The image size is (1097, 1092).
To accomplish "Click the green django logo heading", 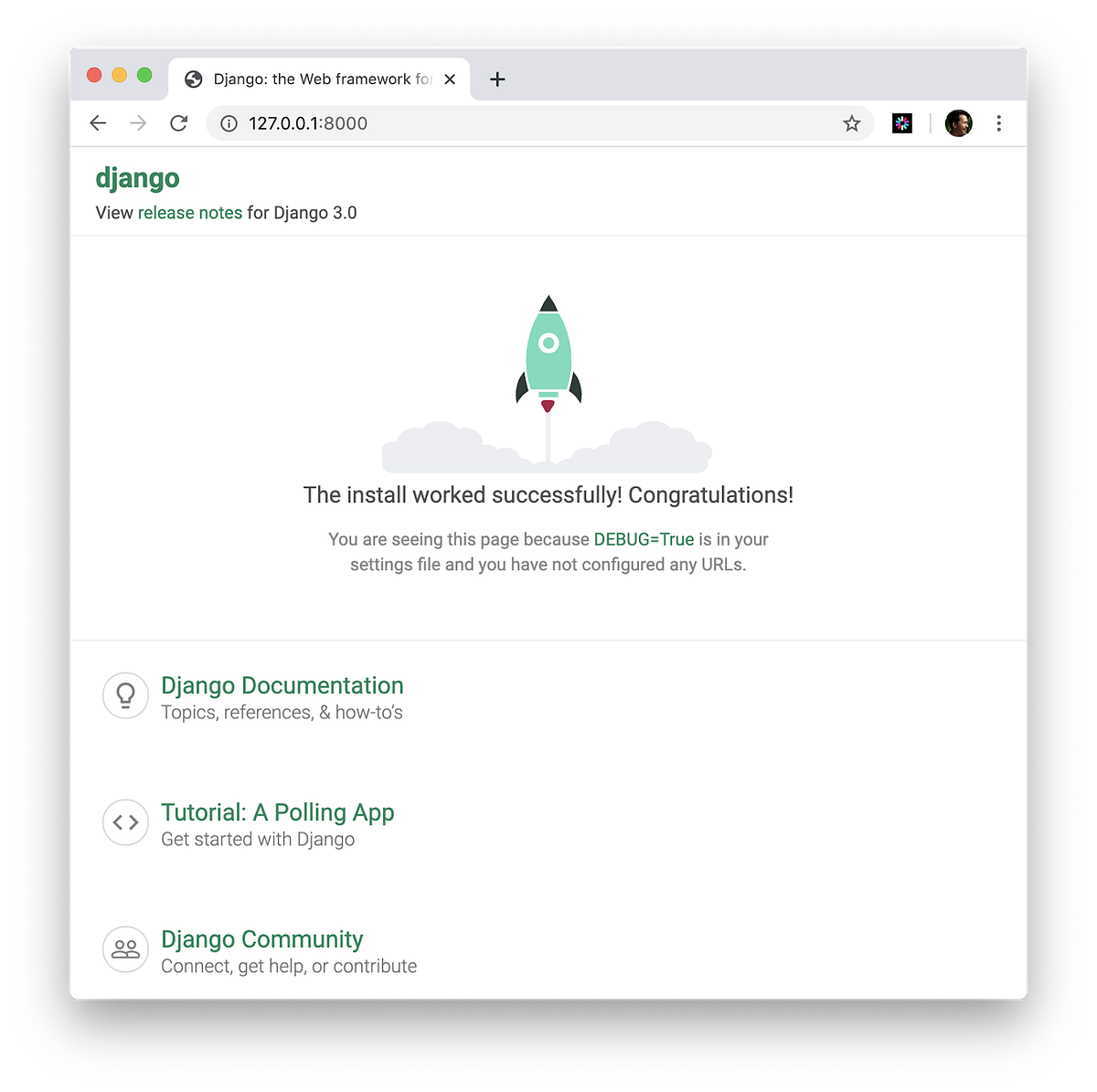I will tap(137, 178).
